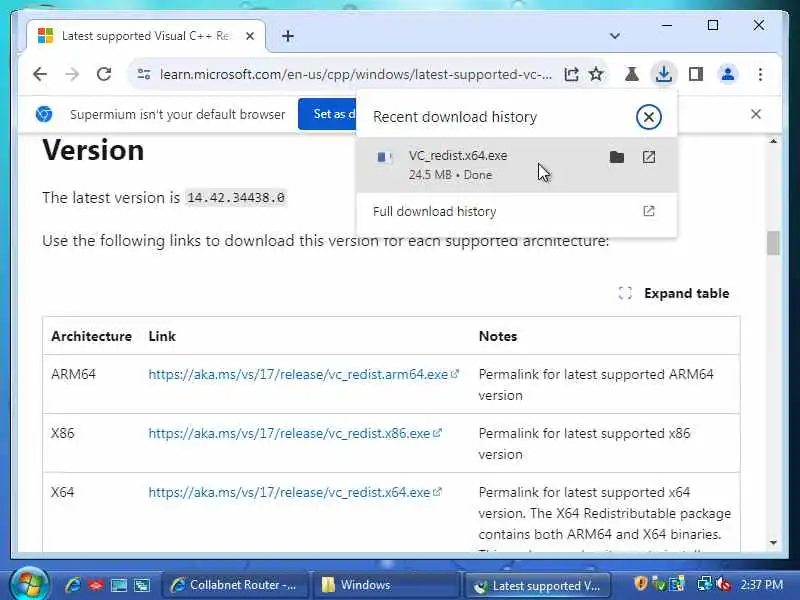The image size is (800, 600).
Task: Click the security shield tray icon
Action: 640,583
